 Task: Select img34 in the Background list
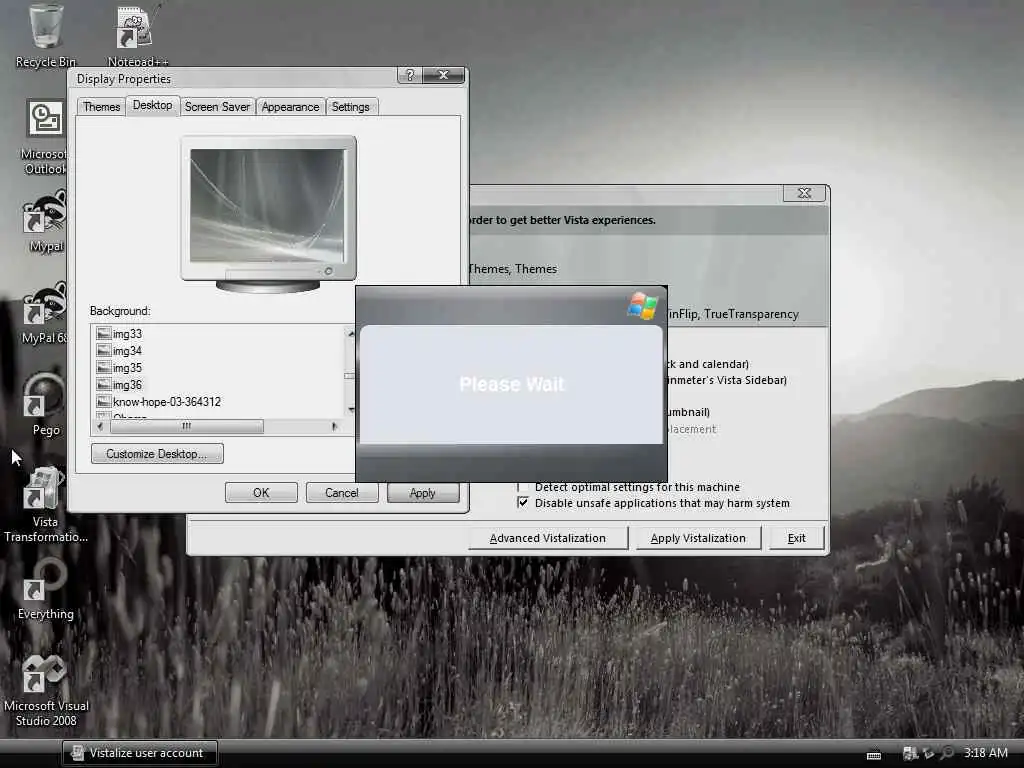click(127, 351)
